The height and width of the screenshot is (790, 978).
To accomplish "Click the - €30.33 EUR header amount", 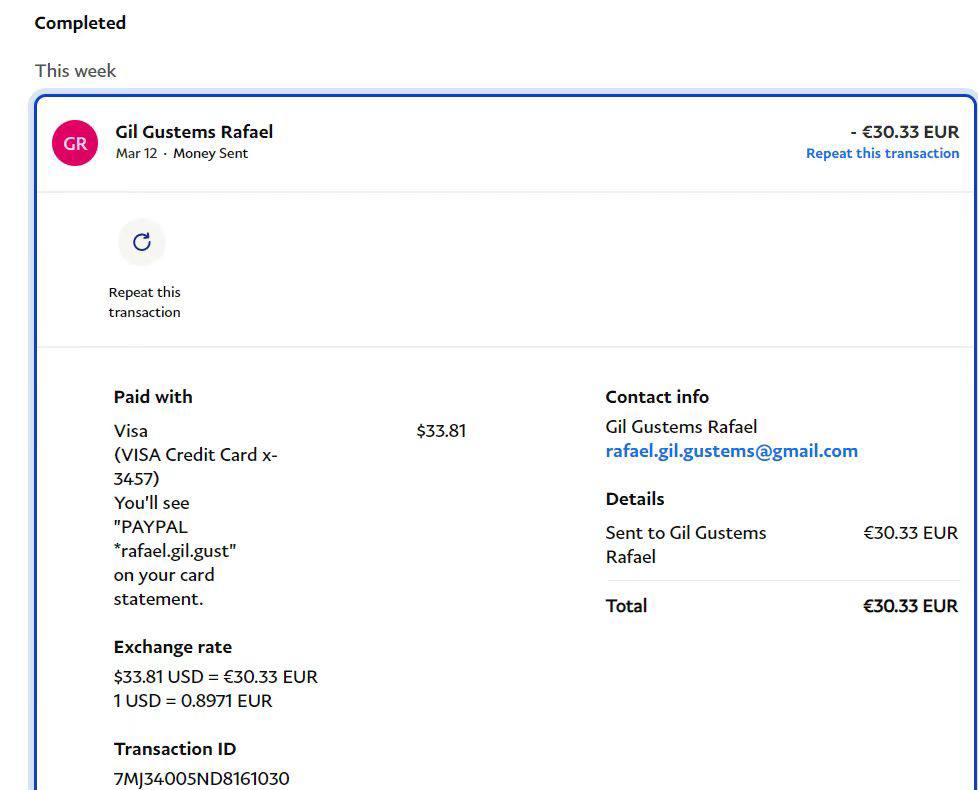I will click(904, 131).
